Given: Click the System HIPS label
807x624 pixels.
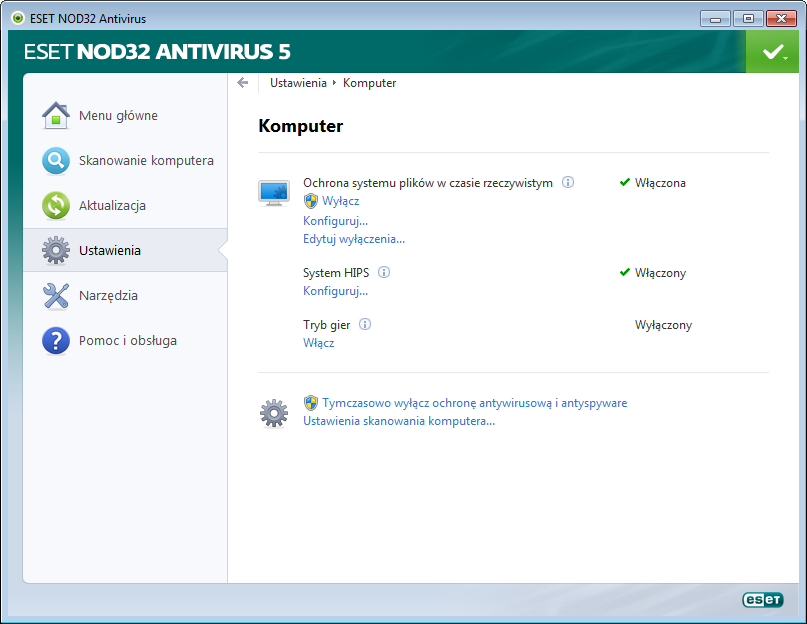Looking at the screenshot, I should (336, 273).
